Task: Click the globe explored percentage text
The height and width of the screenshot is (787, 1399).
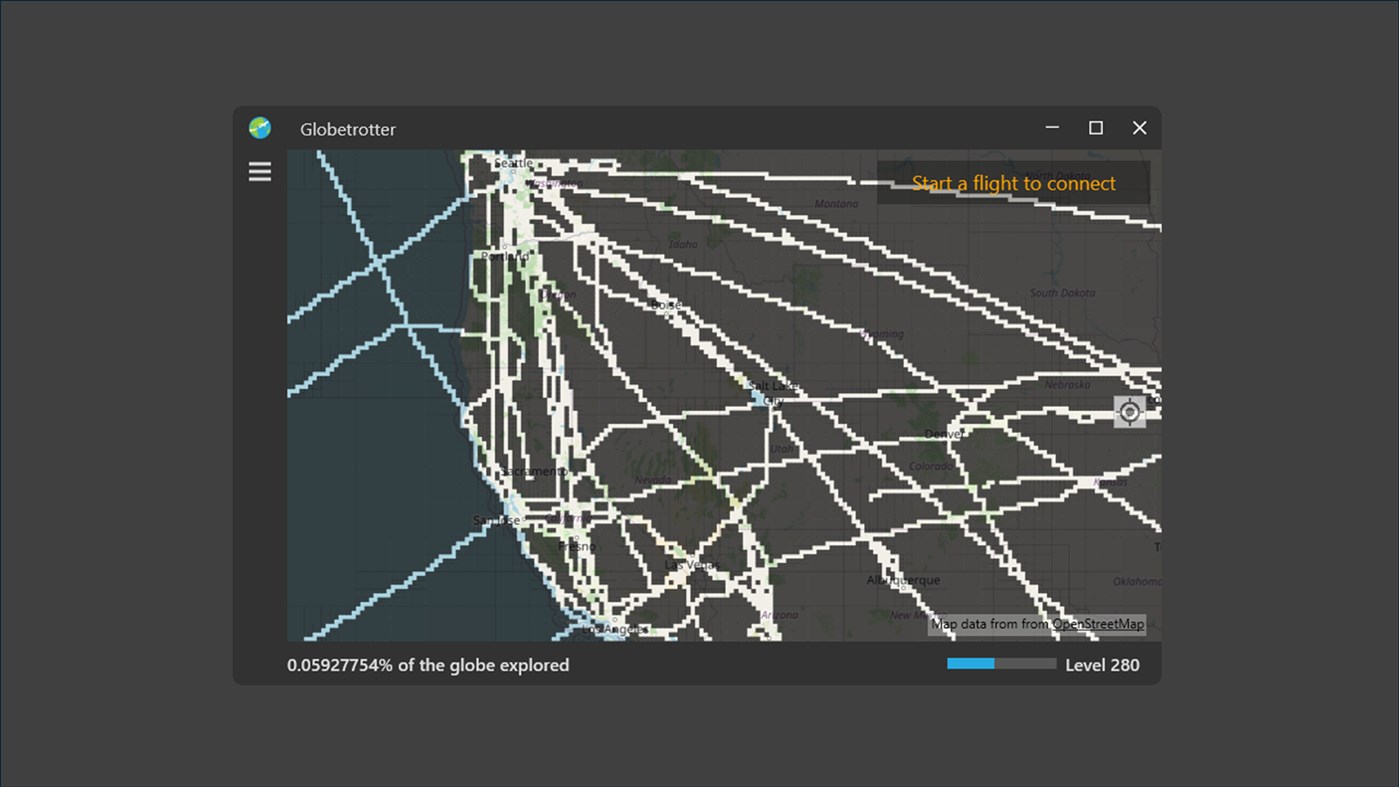Action: pyautogui.click(x=428, y=664)
